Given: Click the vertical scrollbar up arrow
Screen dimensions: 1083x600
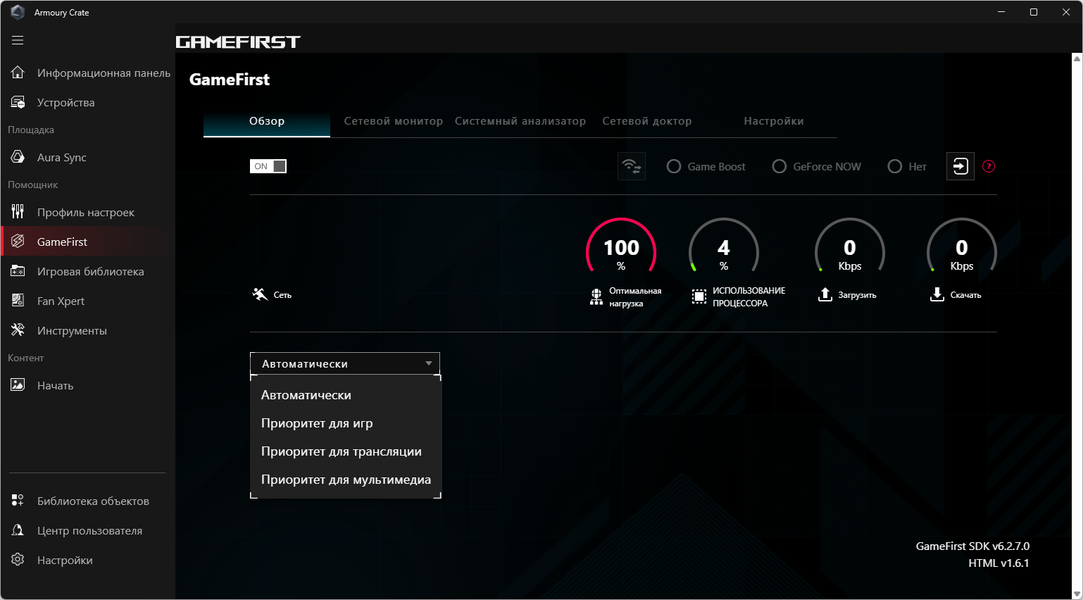Looking at the screenshot, I should (x=1077, y=59).
